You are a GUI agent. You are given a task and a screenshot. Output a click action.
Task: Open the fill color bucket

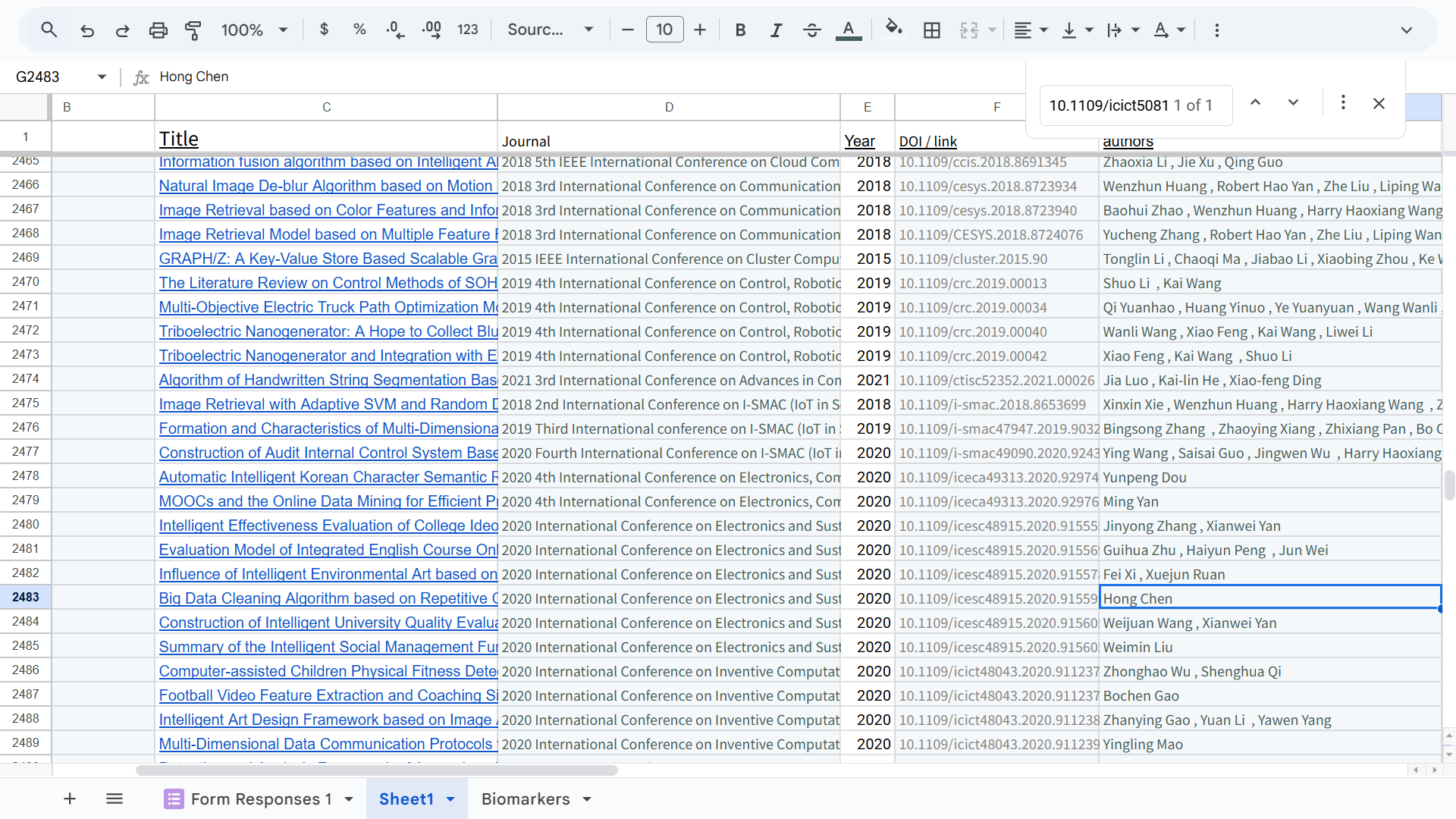[x=893, y=29]
